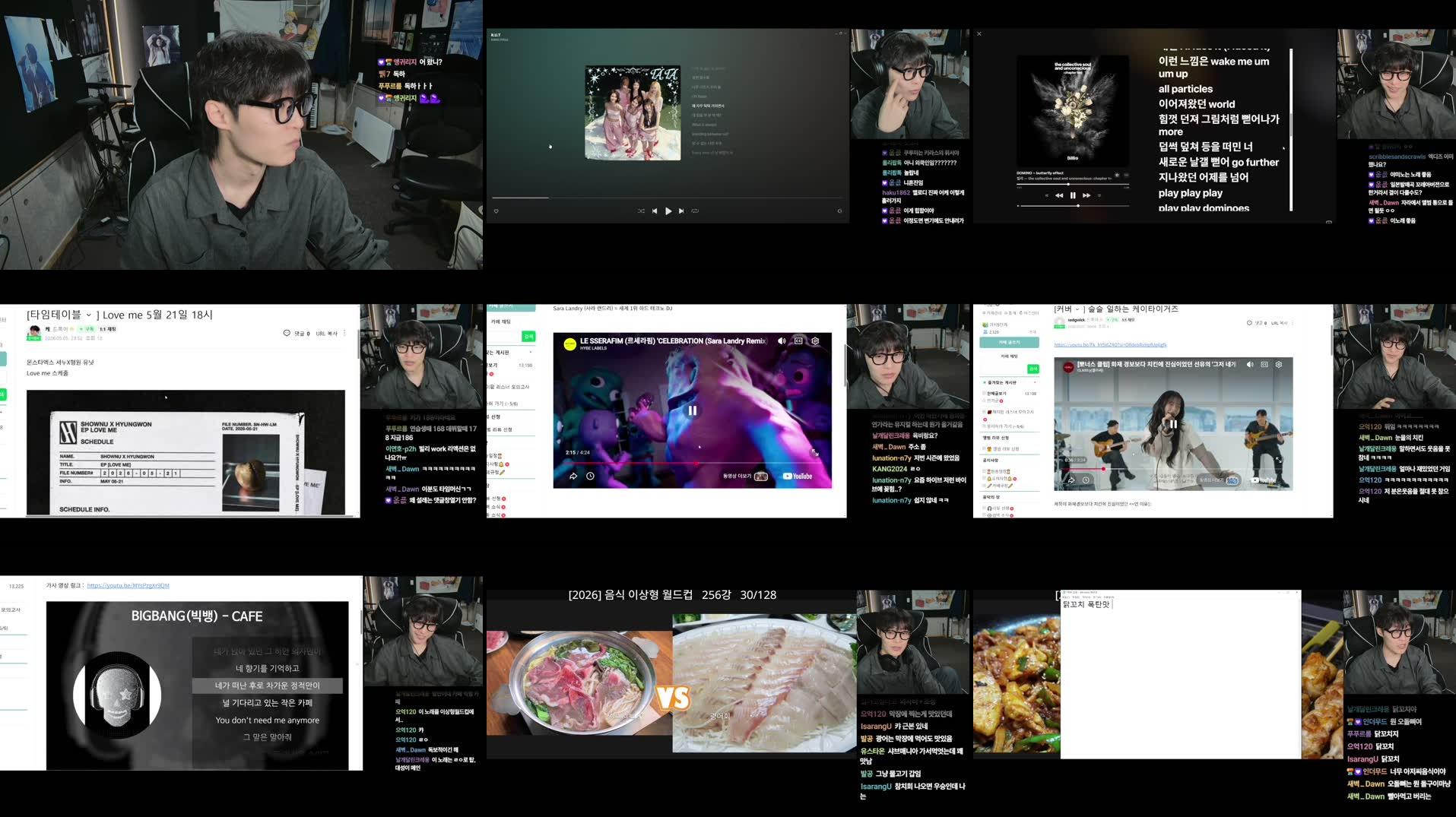Click the VS badge between food images

tap(673, 698)
